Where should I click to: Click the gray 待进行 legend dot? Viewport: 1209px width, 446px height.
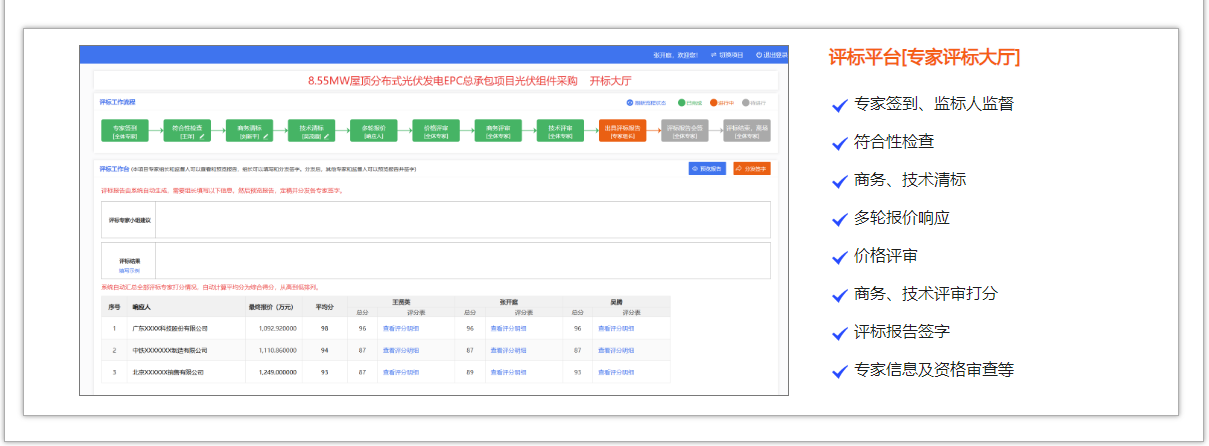746,103
